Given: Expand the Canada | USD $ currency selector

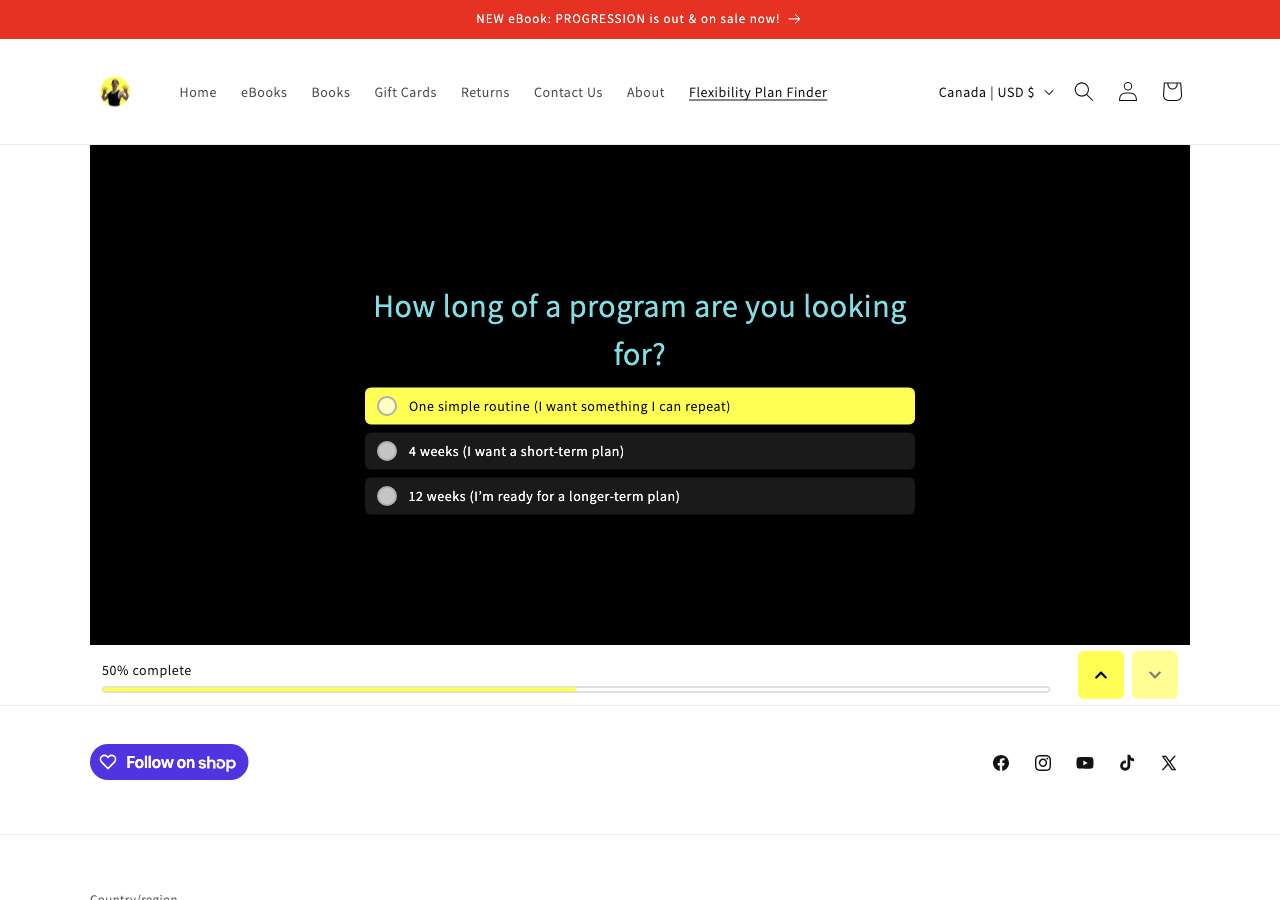Looking at the screenshot, I should click(996, 92).
